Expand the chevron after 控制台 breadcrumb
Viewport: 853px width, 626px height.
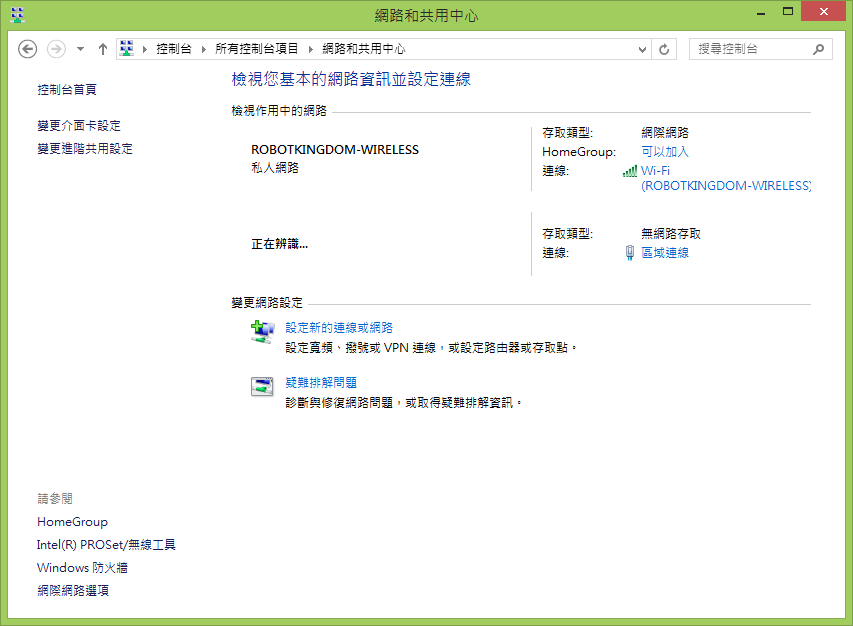(203, 49)
